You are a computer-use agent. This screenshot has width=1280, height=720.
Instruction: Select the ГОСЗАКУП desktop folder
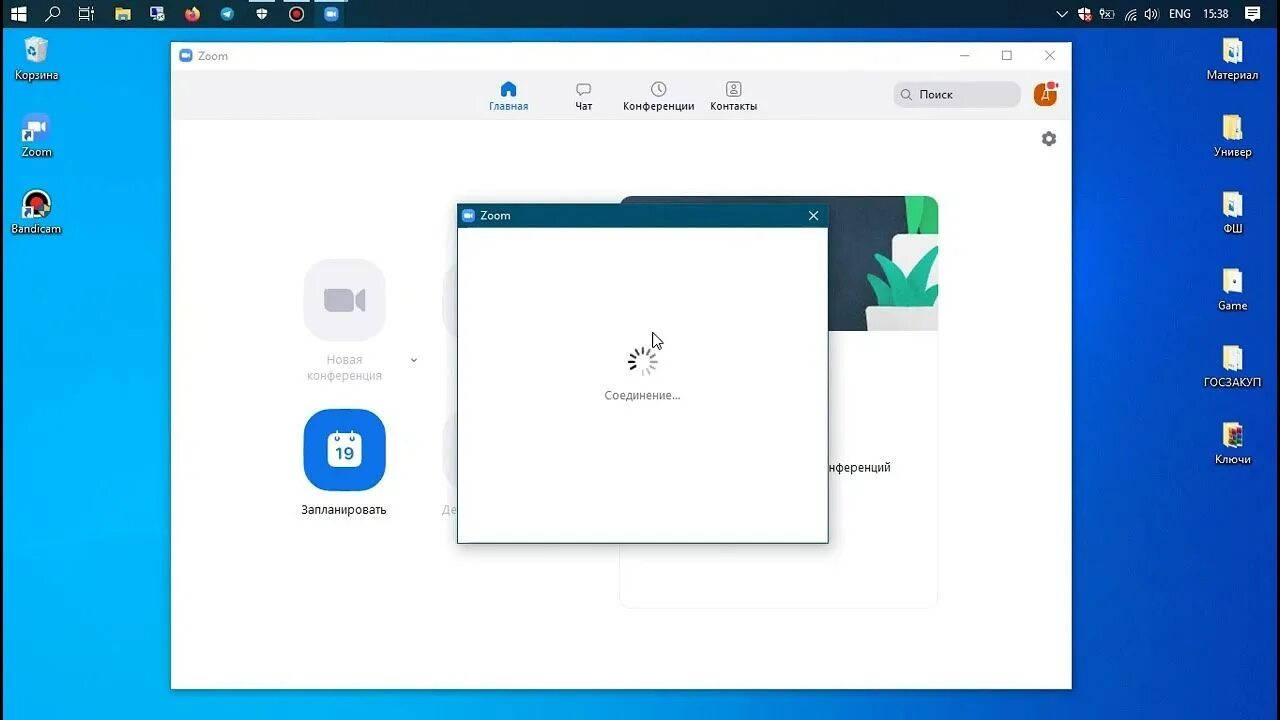[1232, 366]
